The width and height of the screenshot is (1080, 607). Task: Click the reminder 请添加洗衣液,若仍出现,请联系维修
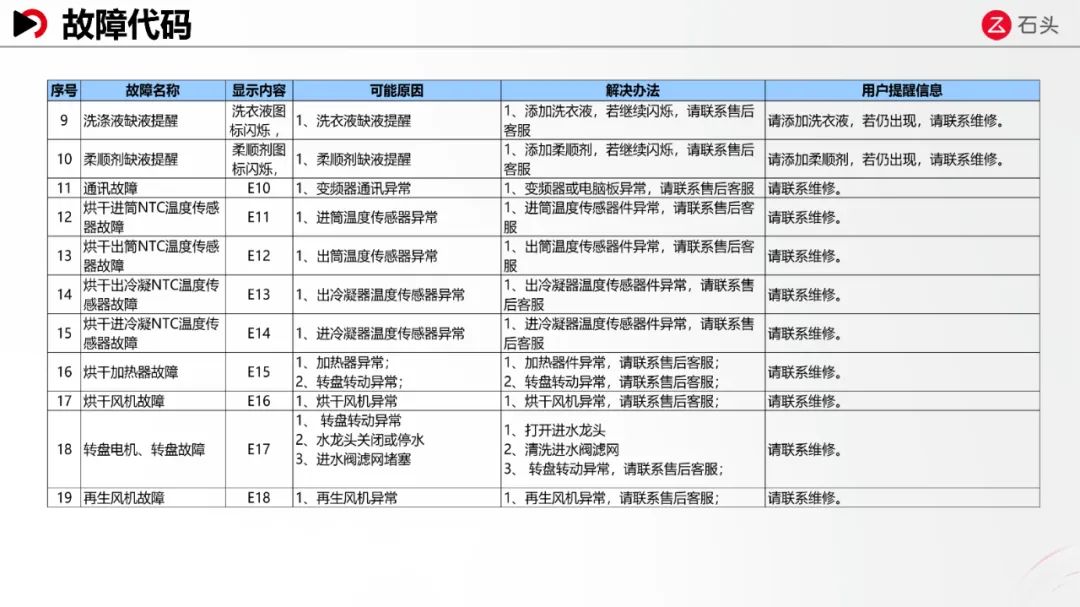pyautogui.click(x=887, y=121)
